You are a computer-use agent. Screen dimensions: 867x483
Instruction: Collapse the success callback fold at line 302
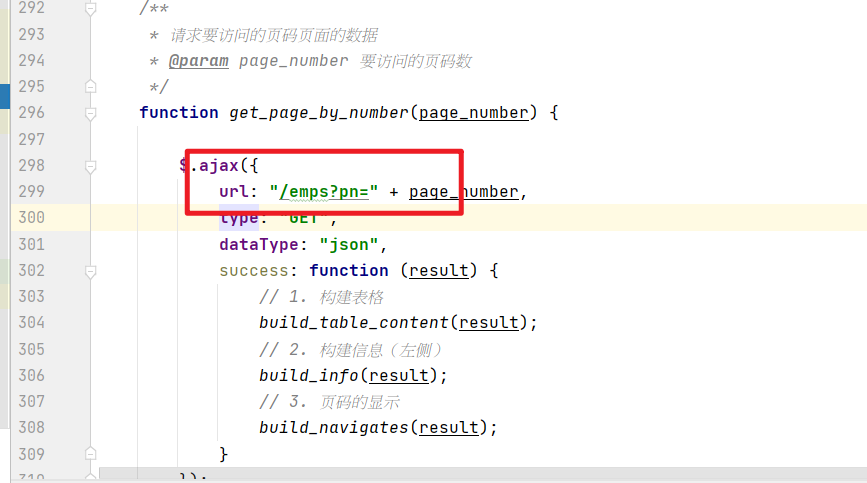click(x=91, y=271)
